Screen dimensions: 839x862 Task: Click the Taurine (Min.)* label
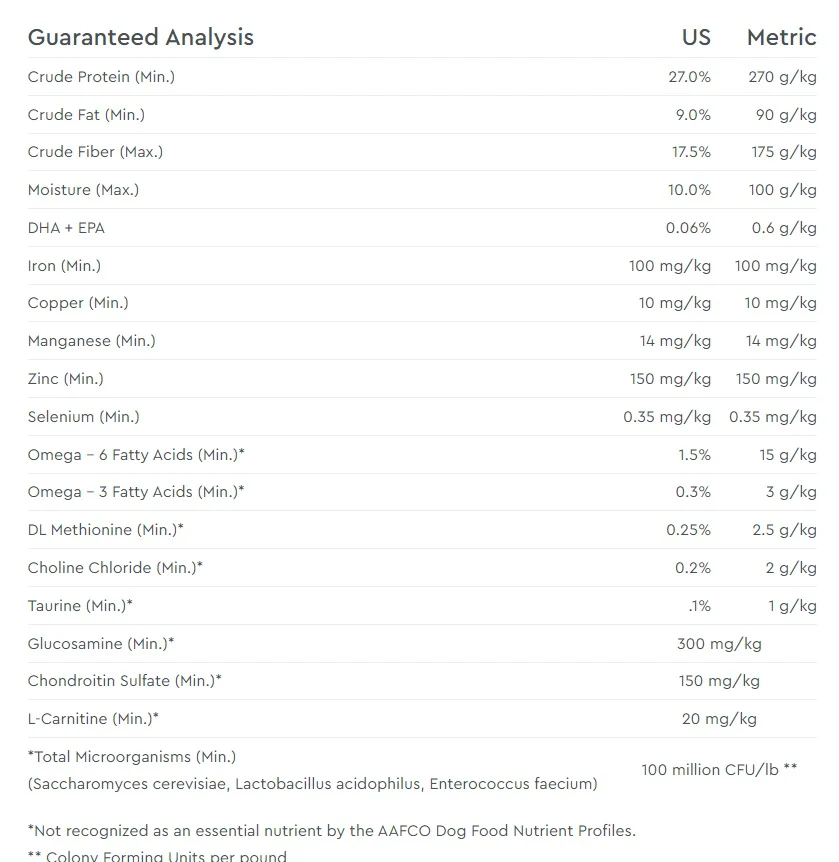[x=80, y=606]
